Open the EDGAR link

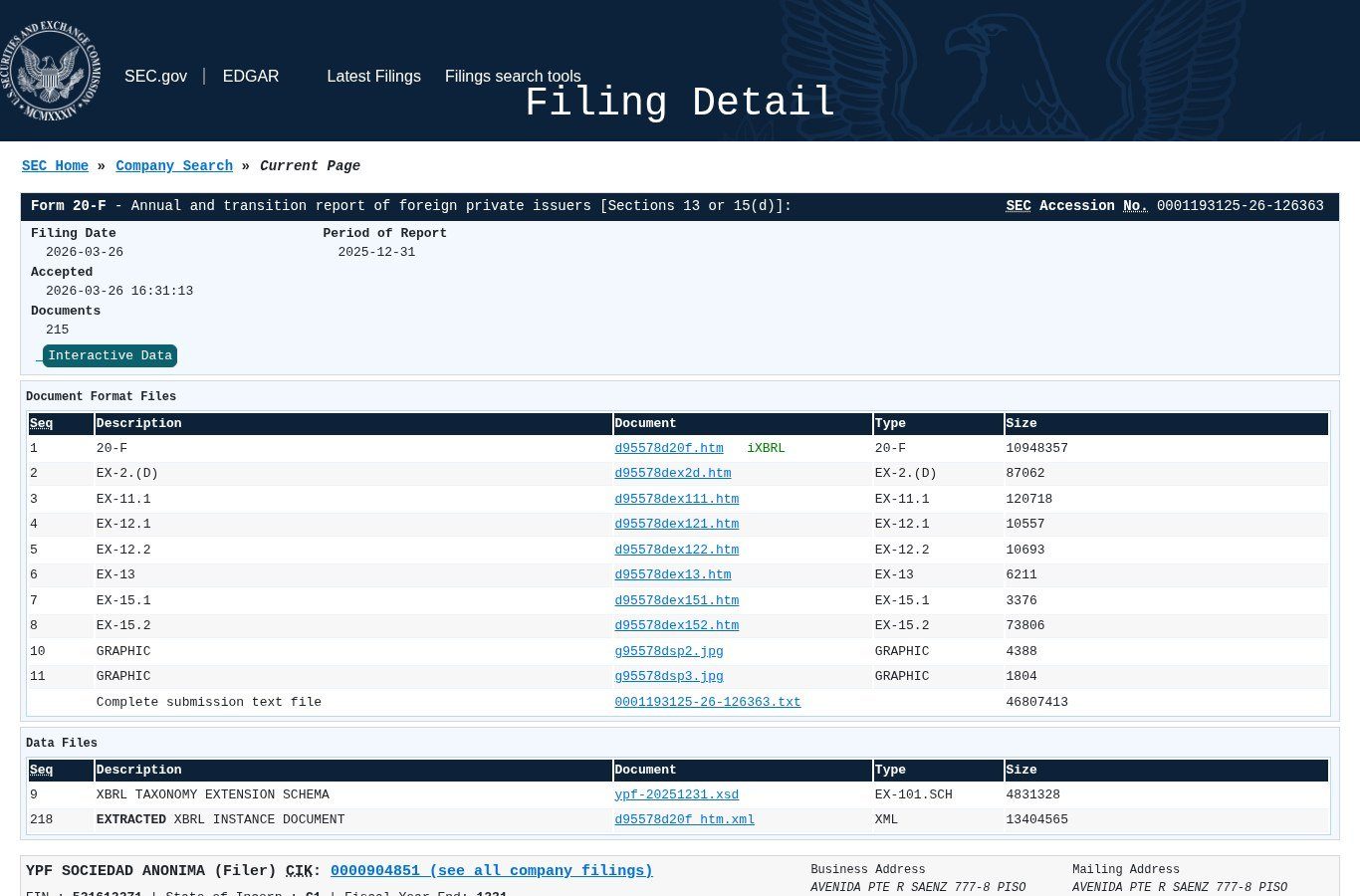click(x=251, y=77)
